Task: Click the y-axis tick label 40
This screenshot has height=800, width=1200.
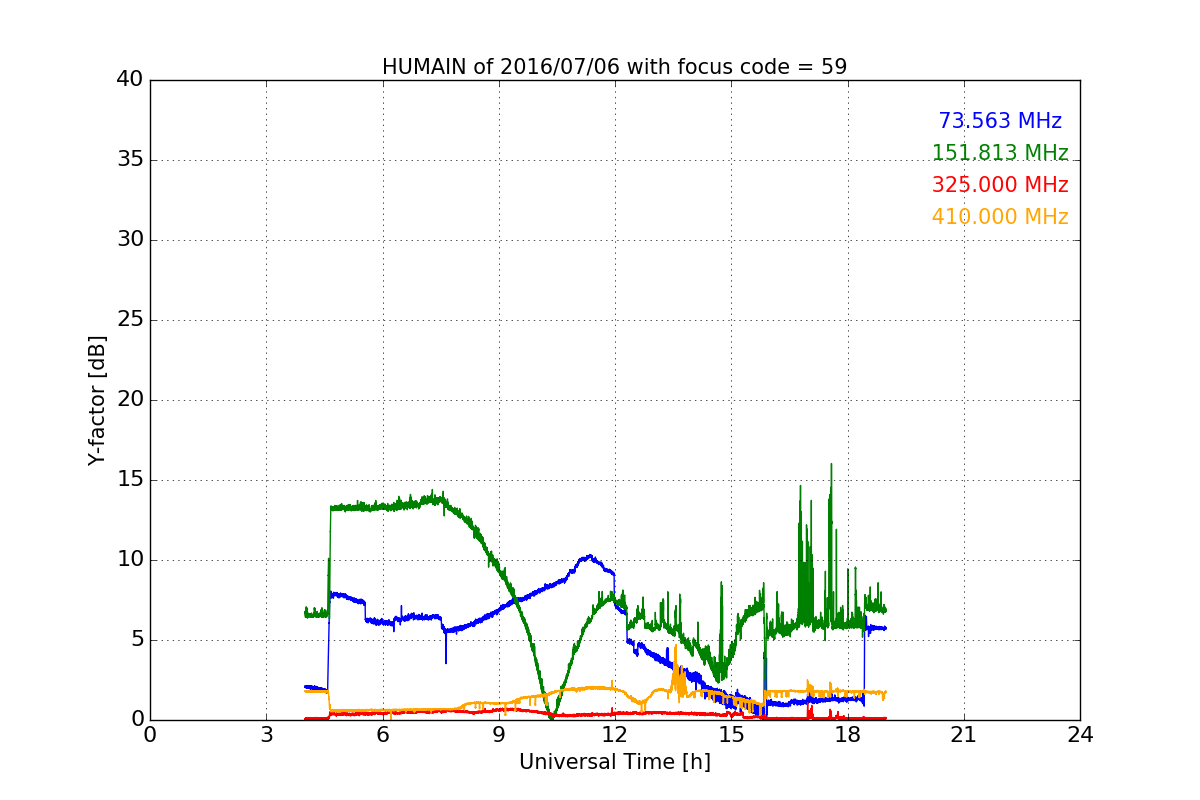Action: 130,80
